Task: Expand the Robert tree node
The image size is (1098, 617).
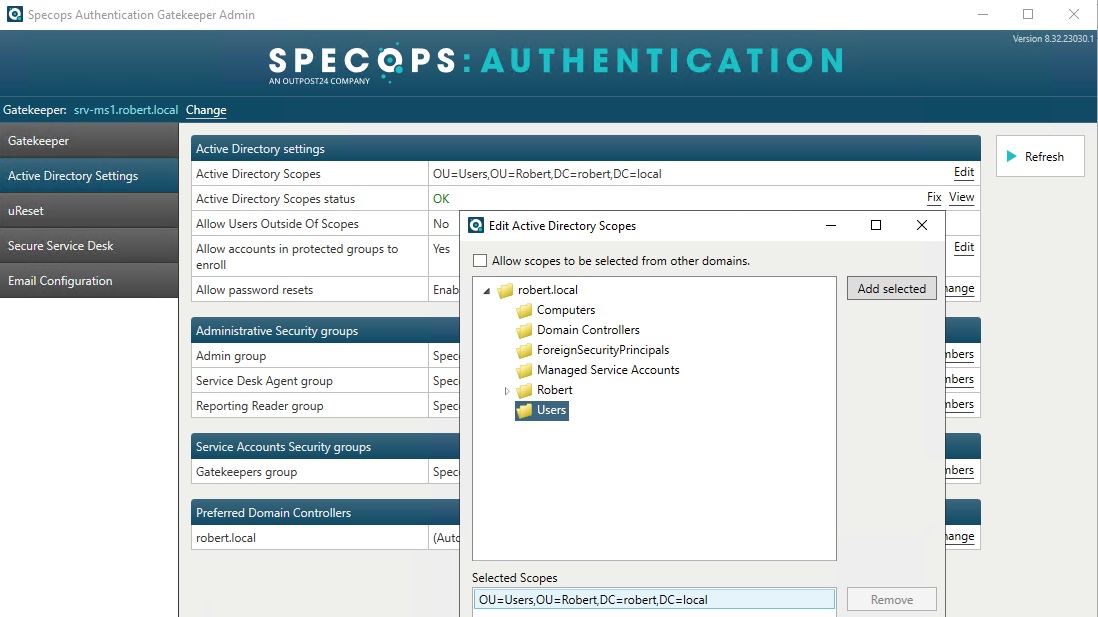Action: 507,391
